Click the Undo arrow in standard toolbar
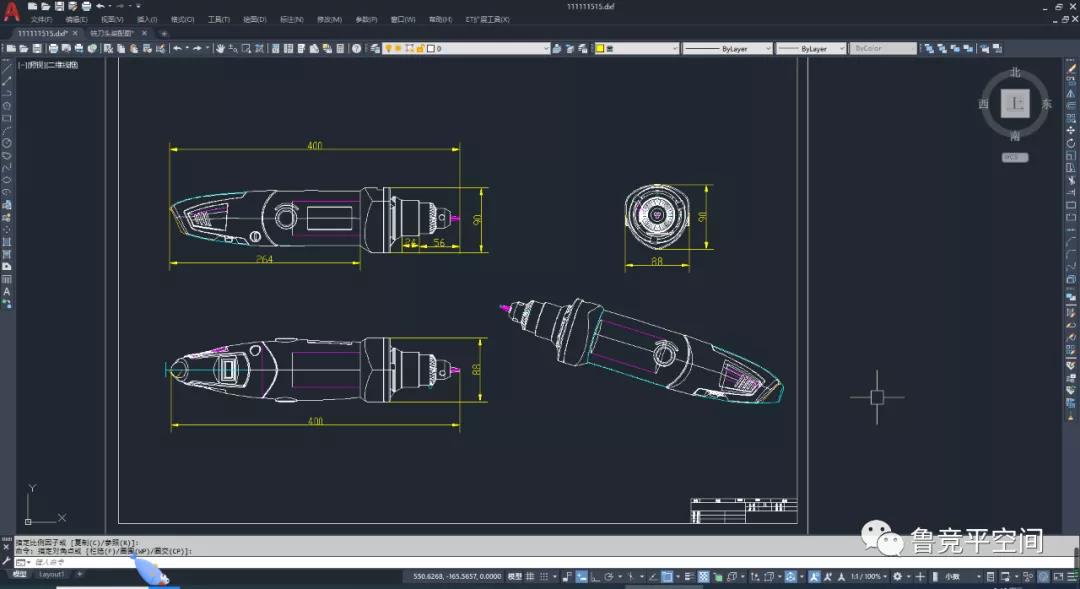The width and height of the screenshot is (1080, 589). pos(177,48)
